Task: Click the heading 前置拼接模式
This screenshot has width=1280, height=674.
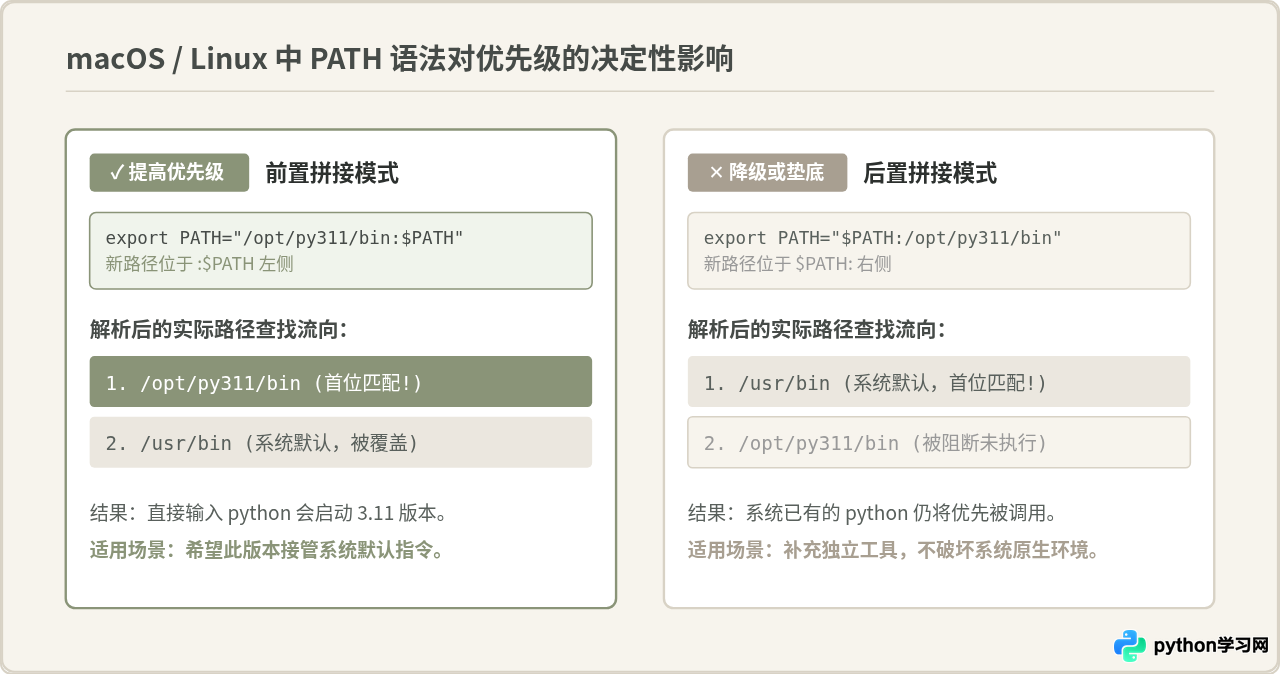Action: tap(332, 173)
